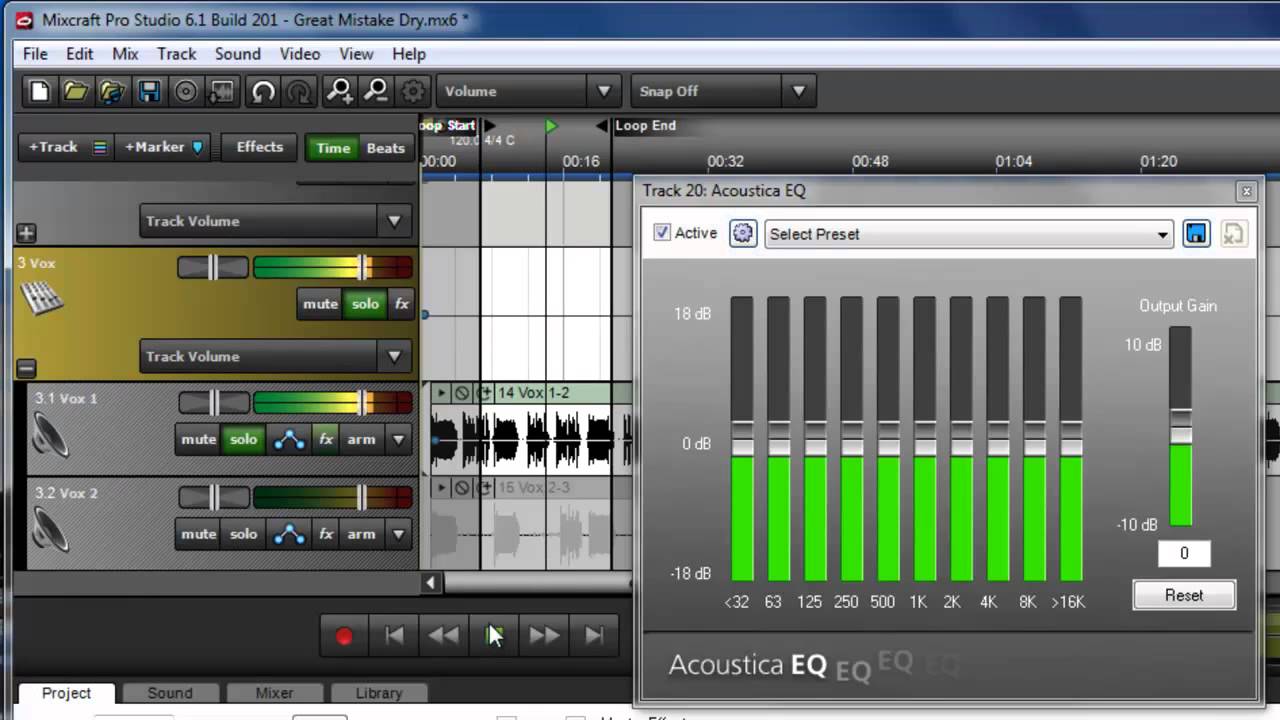
Task: Open fx for the 3 Vox submix
Action: [402, 304]
